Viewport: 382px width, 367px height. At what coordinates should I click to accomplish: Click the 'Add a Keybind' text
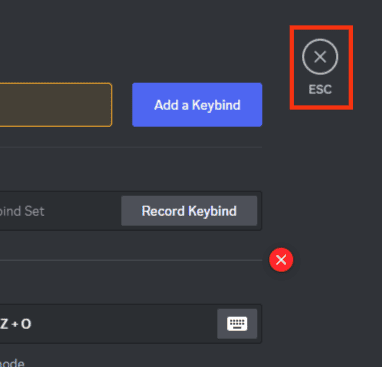197,105
